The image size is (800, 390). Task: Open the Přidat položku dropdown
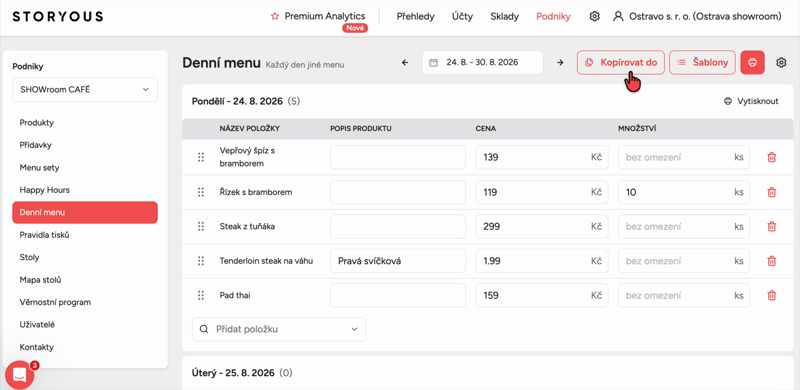(279, 329)
